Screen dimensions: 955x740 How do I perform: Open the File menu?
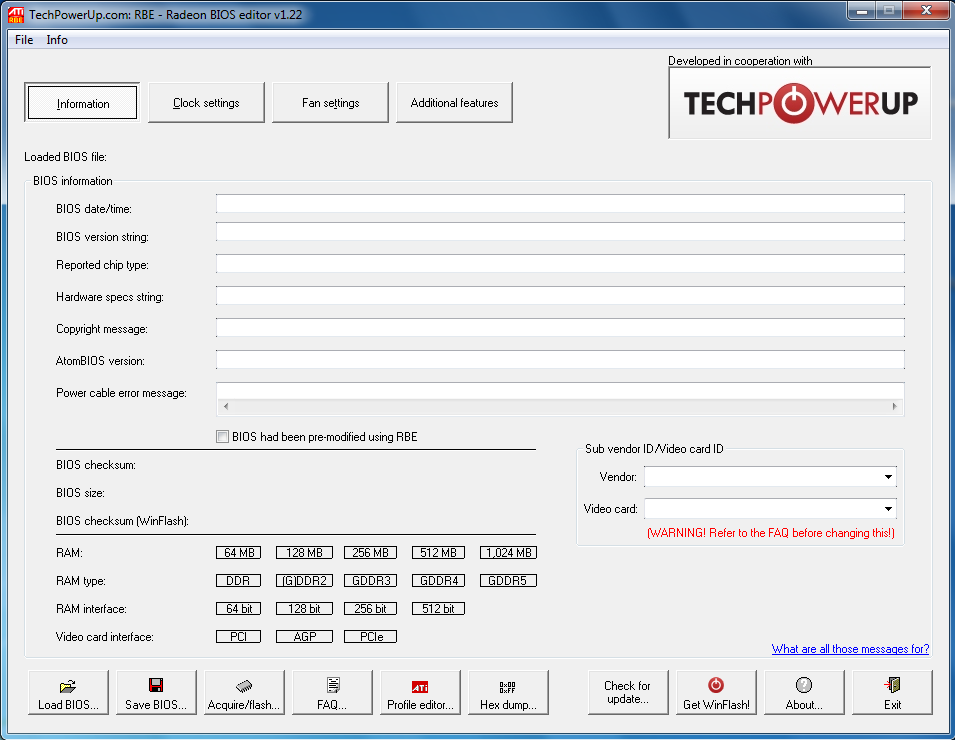click(x=24, y=40)
